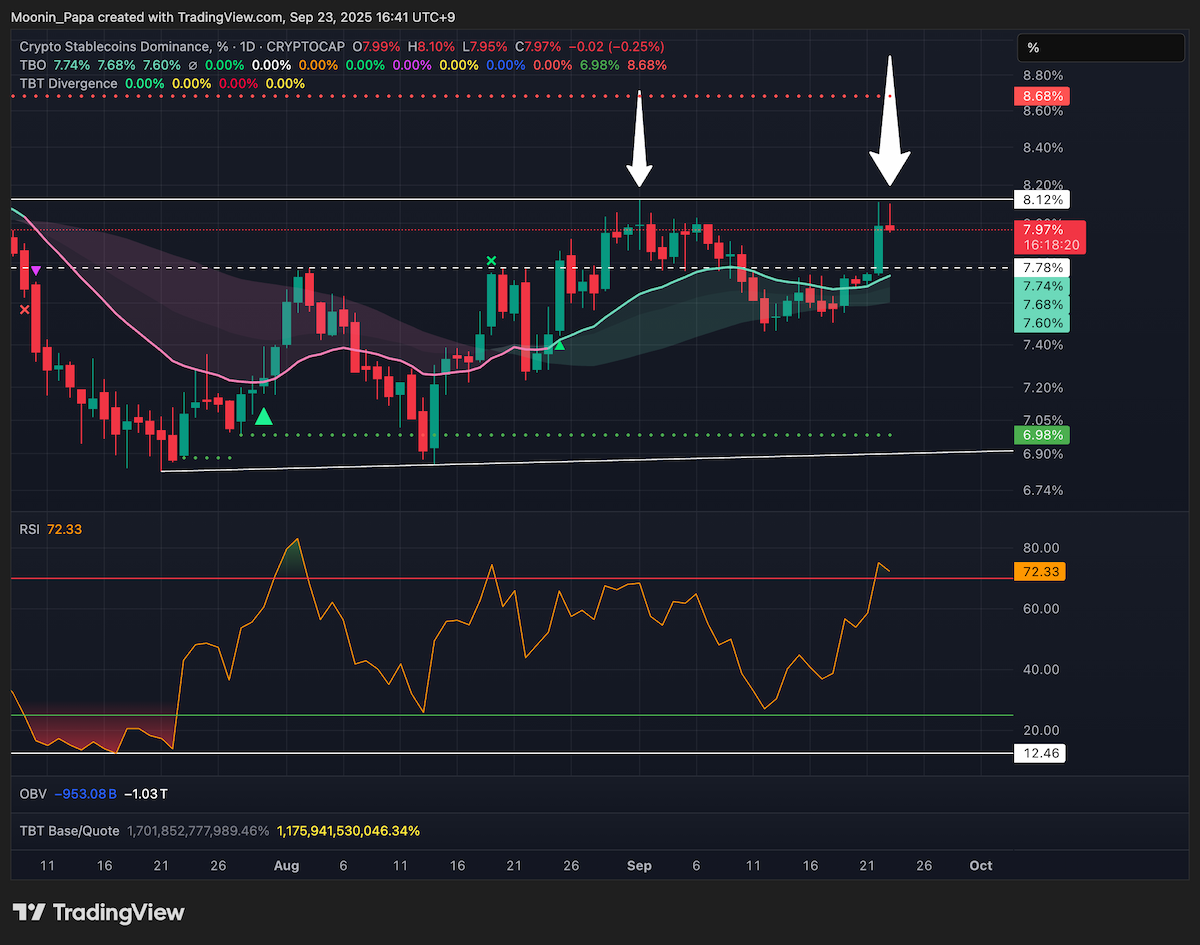Click the orange 72.33 RSI value label

tap(1040, 572)
